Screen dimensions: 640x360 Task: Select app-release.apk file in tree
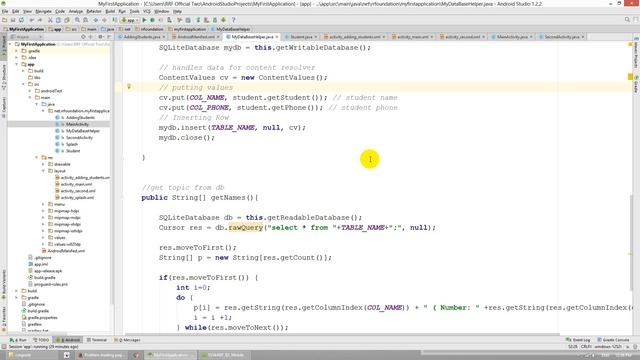click(48, 271)
